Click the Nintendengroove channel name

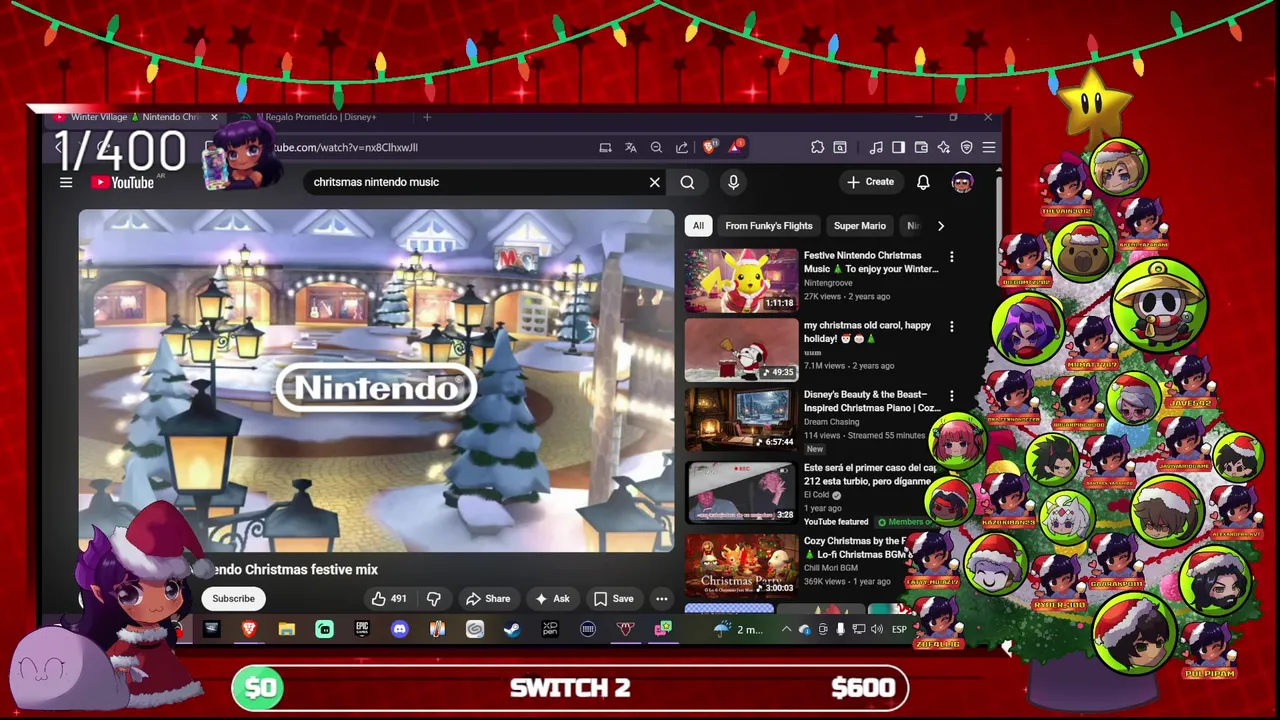[x=828, y=283]
